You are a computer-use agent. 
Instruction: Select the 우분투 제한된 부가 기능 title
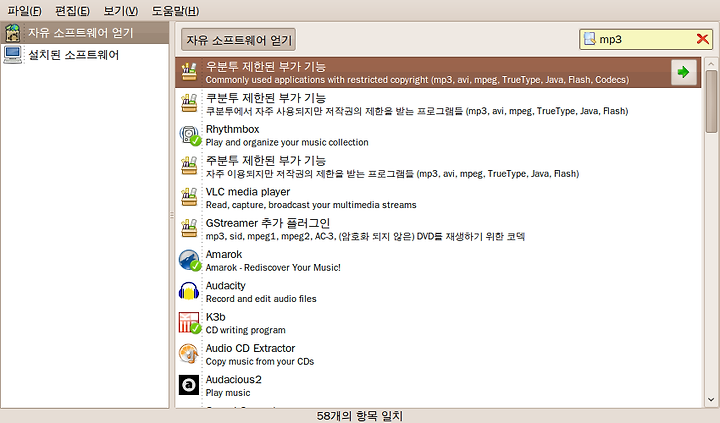[x=266, y=67]
